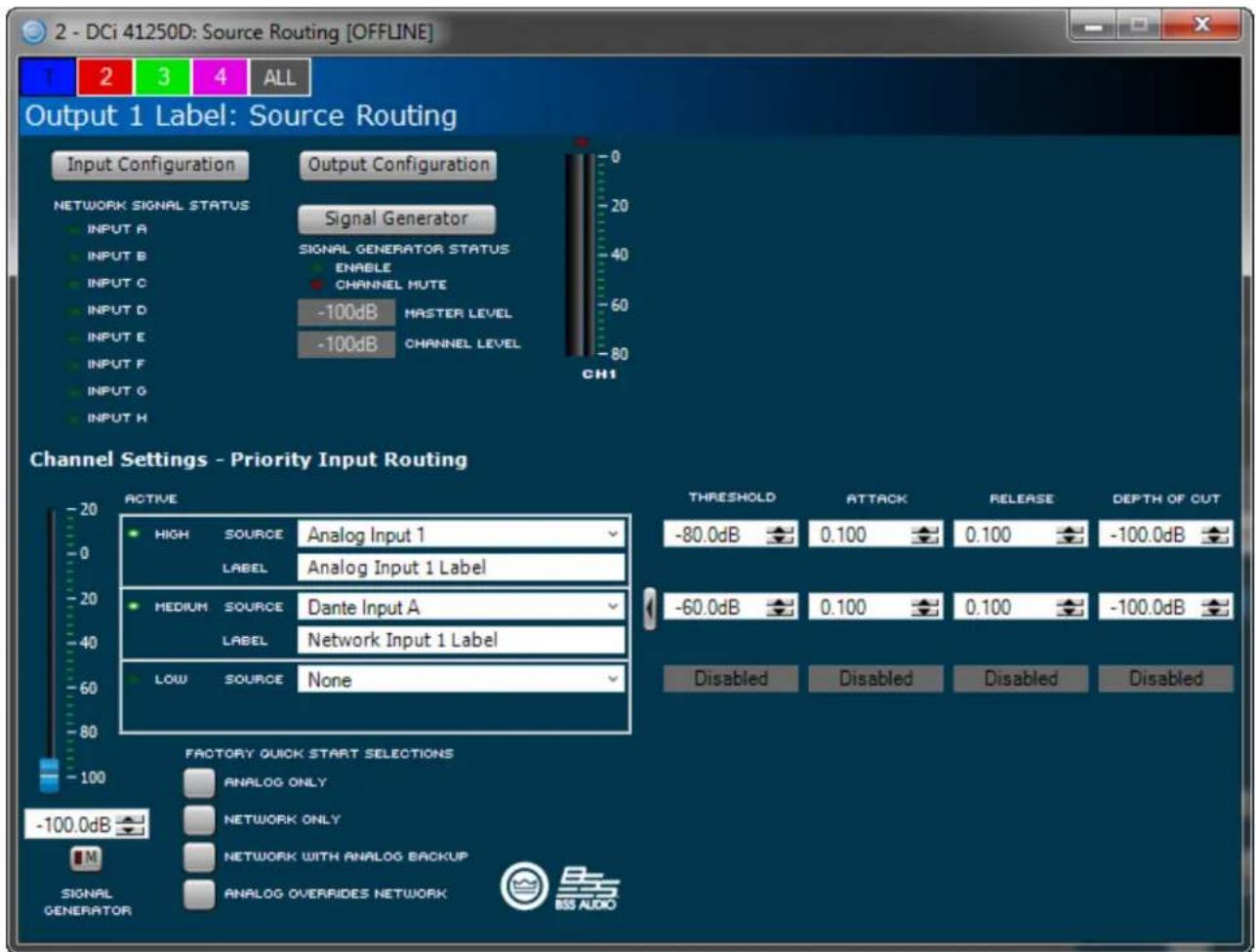Edit the Analog Input 1 Label field
Screen dimensions: 1256x952
tap(461, 568)
